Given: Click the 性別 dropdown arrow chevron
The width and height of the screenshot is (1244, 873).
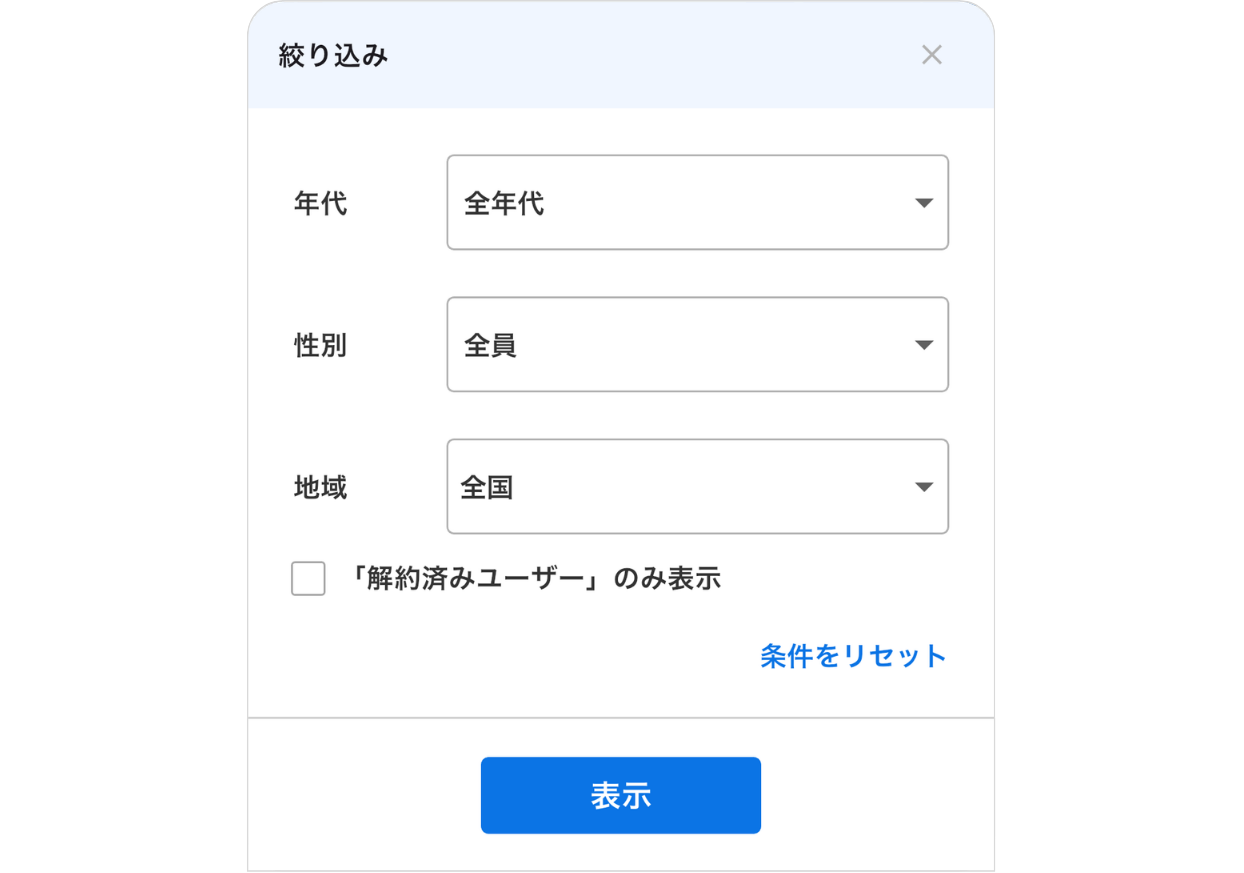Looking at the screenshot, I should coord(923,345).
